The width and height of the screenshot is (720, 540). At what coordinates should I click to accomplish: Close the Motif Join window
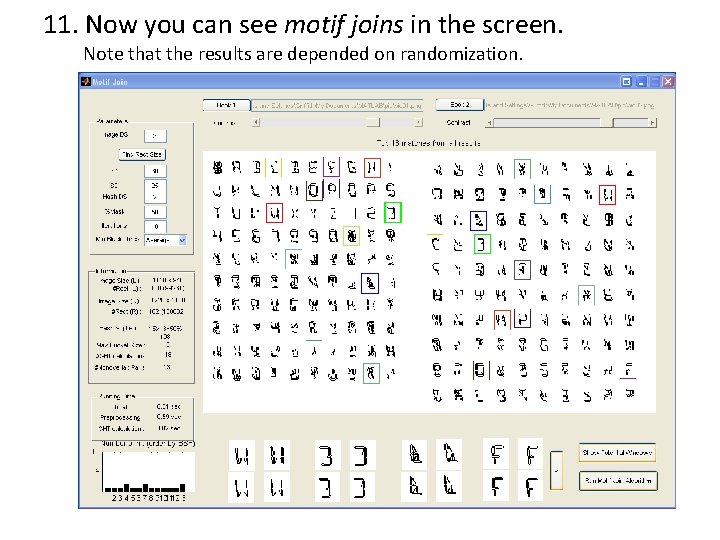click(668, 82)
